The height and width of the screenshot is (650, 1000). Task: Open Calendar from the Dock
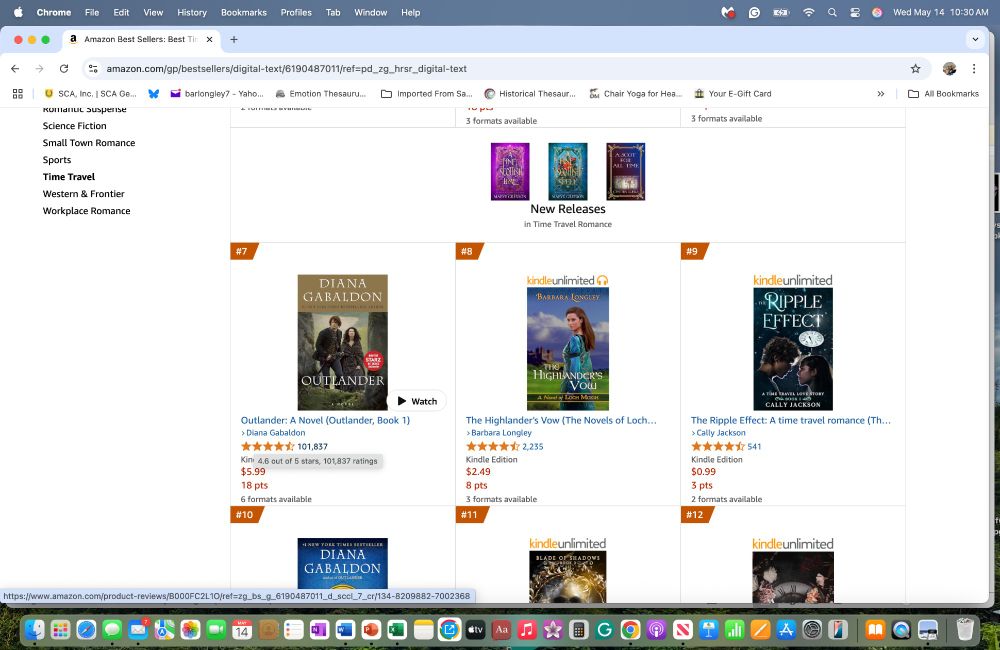tap(242, 630)
